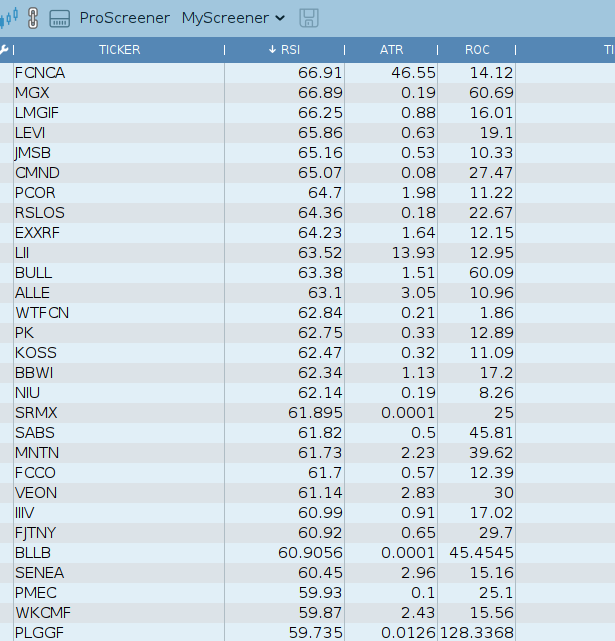
Task: Open the VEON ticker row
Action: click(36, 493)
